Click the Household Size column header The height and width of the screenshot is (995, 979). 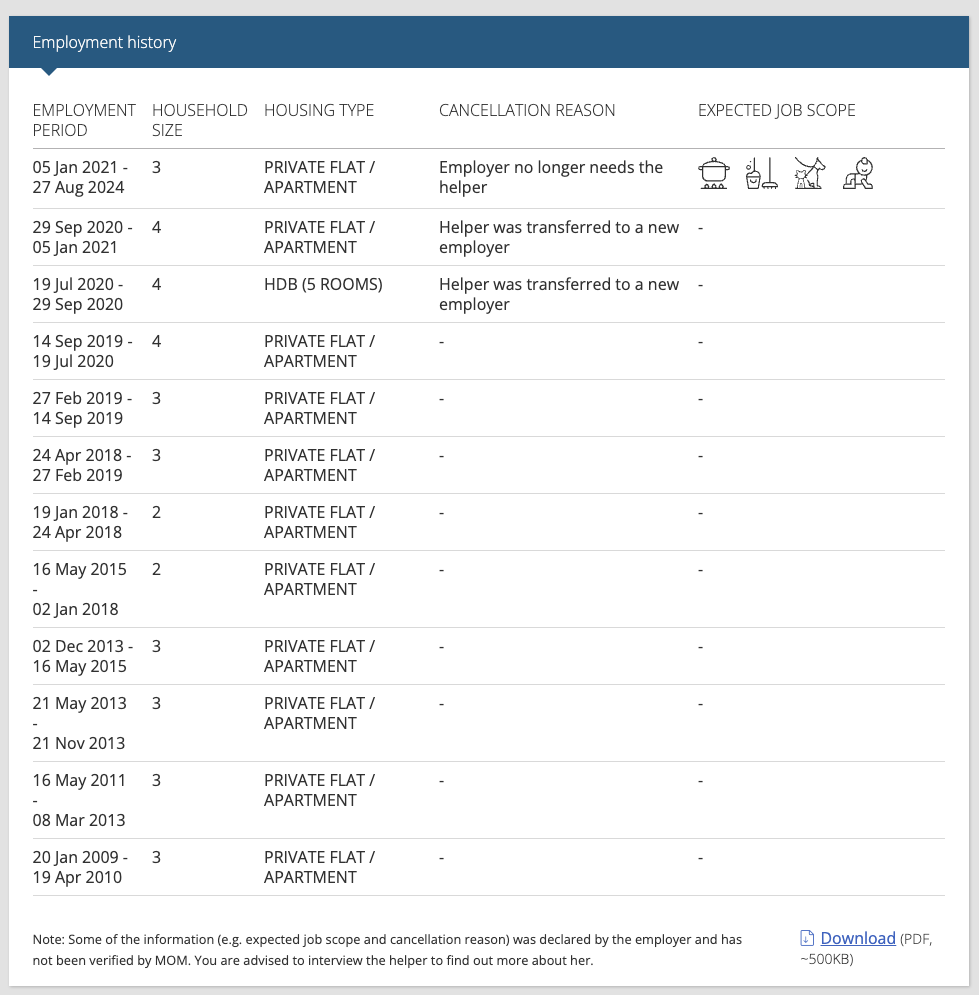pos(199,120)
